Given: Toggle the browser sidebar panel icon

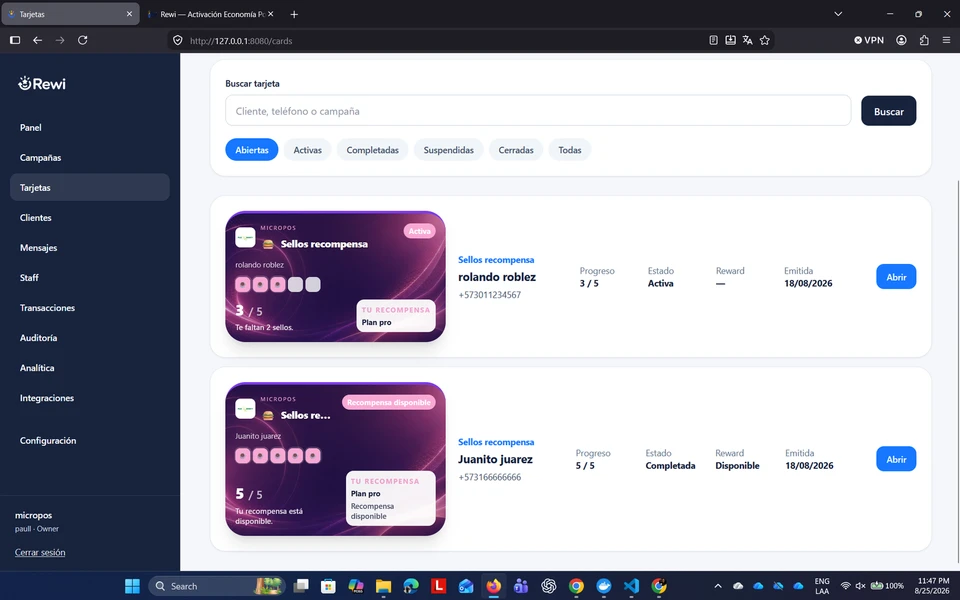Looking at the screenshot, I should click(x=15, y=40).
